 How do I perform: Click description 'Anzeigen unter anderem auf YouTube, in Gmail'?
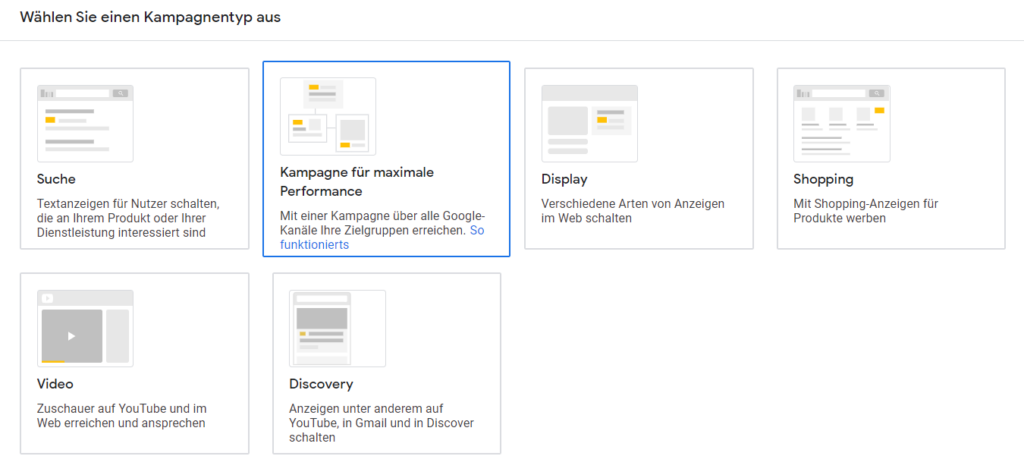(x=381, y=423)
